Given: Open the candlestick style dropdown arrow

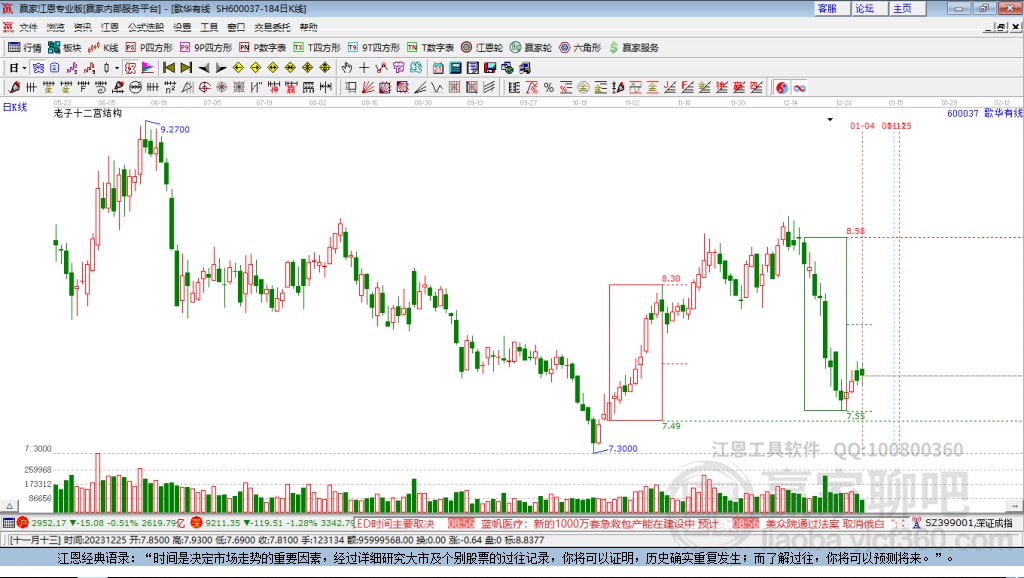Looking at the screenshot, I should [117, 68].
